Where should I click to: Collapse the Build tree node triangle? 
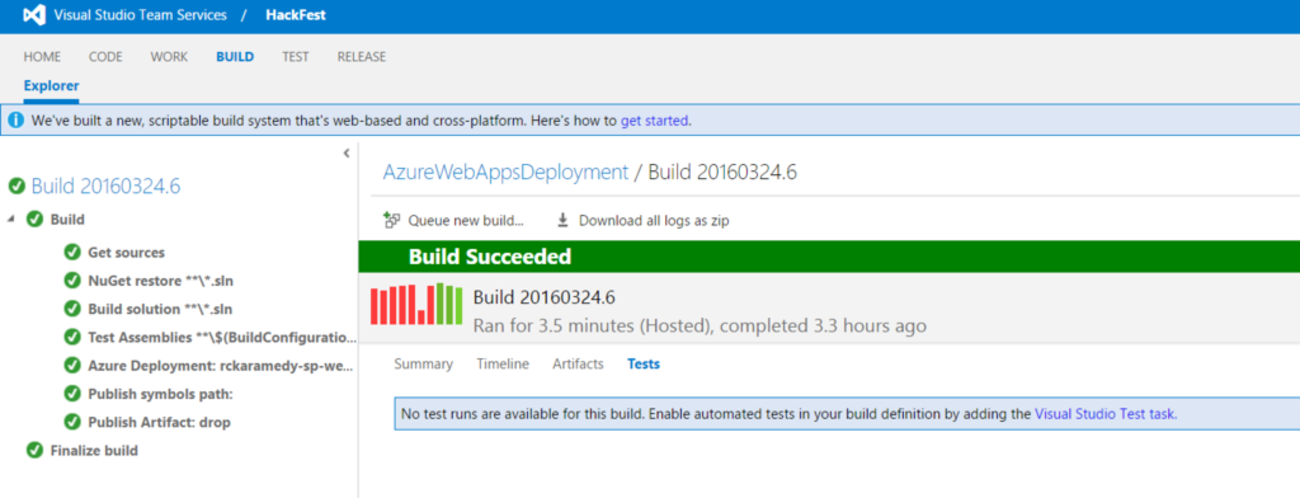tap(11, 219)
